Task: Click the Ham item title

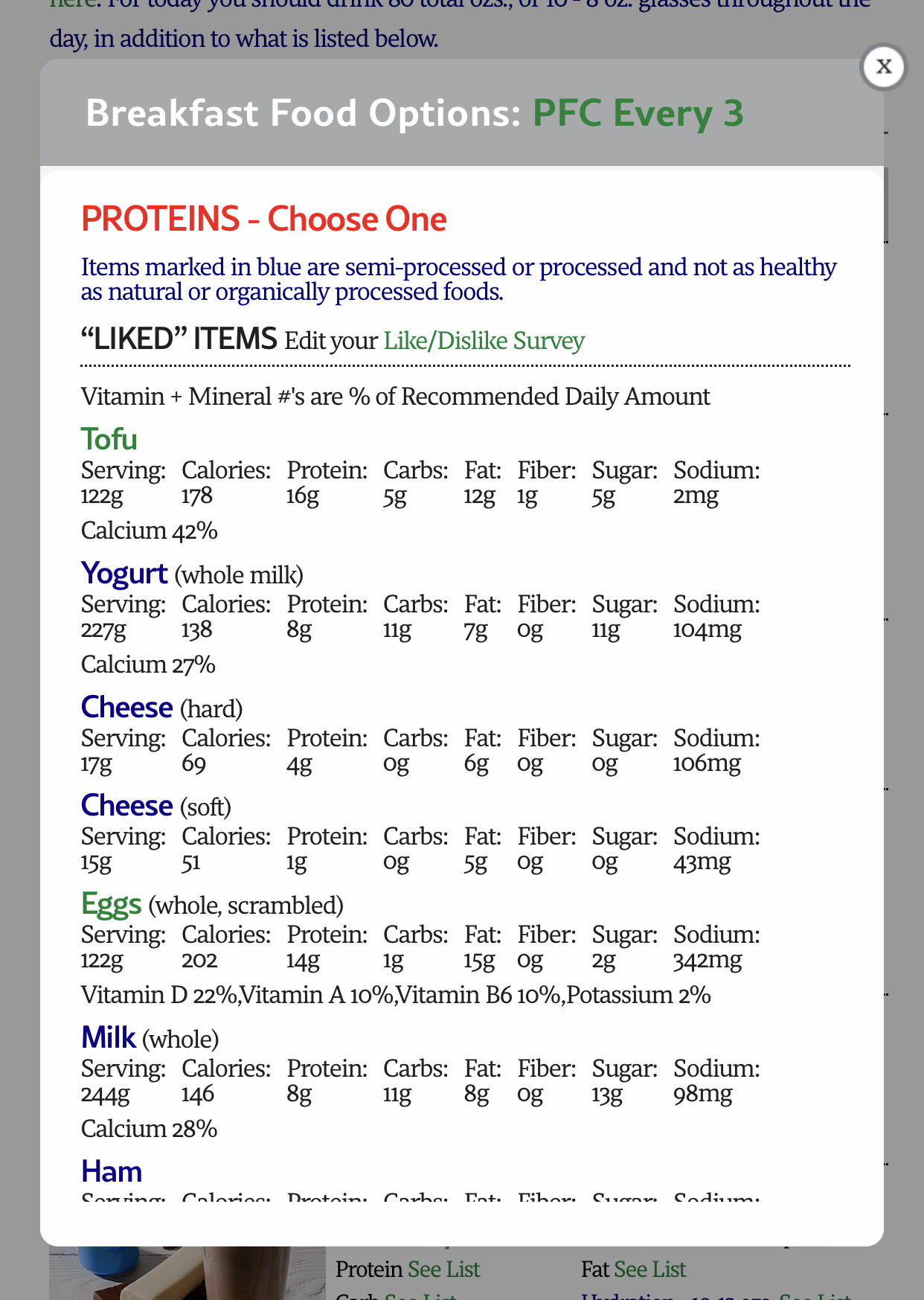Action: click(x=112, y=1172)
